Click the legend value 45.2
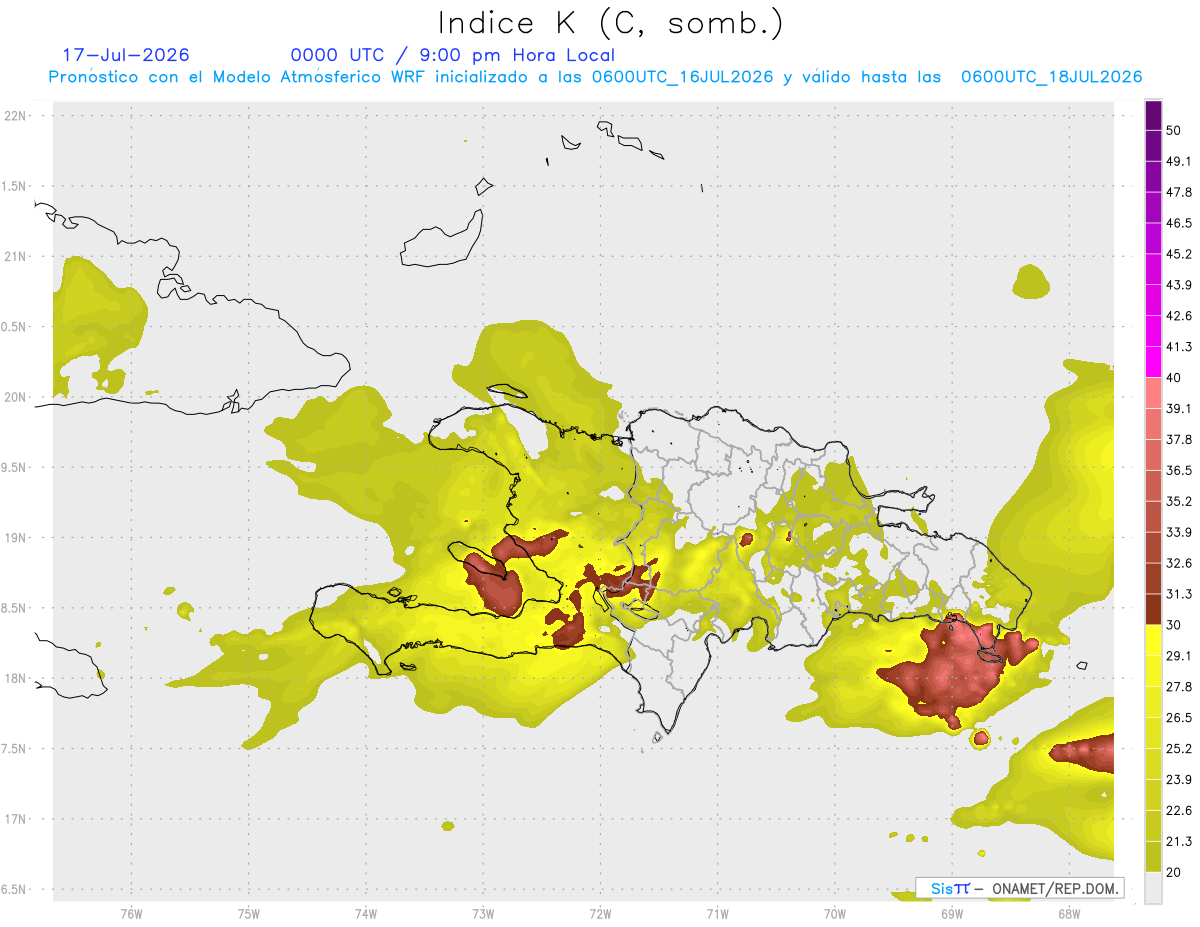Screen dimensions: 1200x927 pos(1179,254)
